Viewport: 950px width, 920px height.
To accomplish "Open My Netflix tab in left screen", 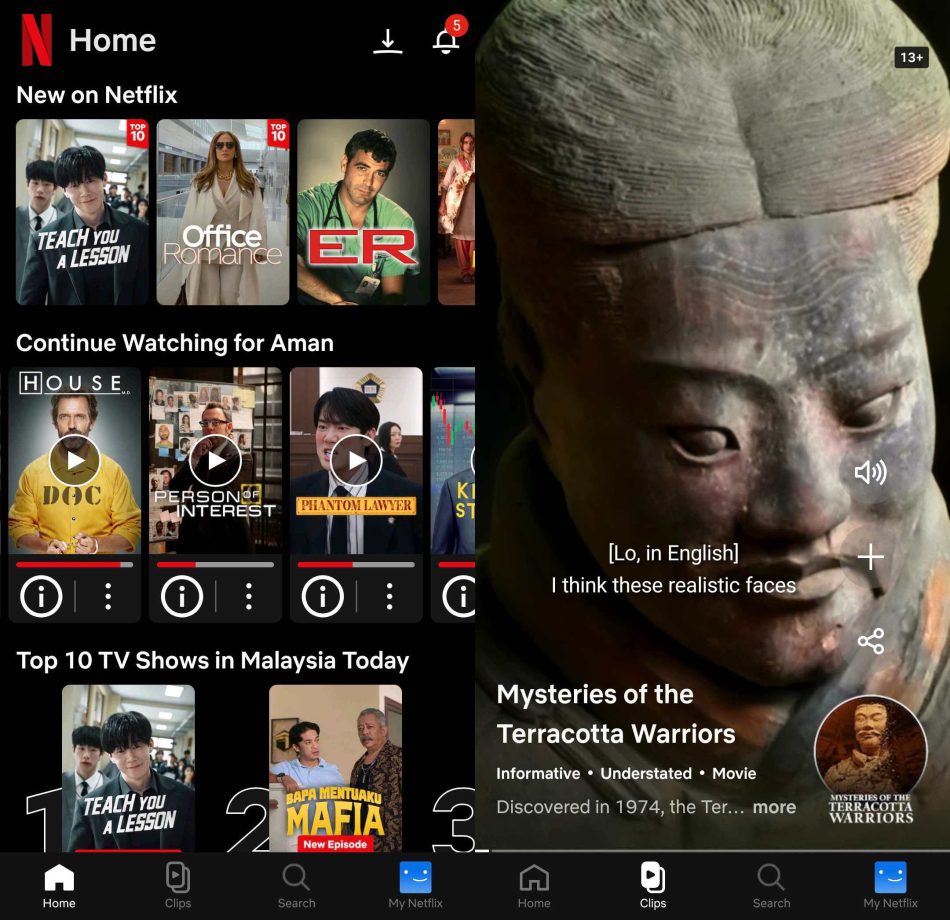I will [416, 885].
